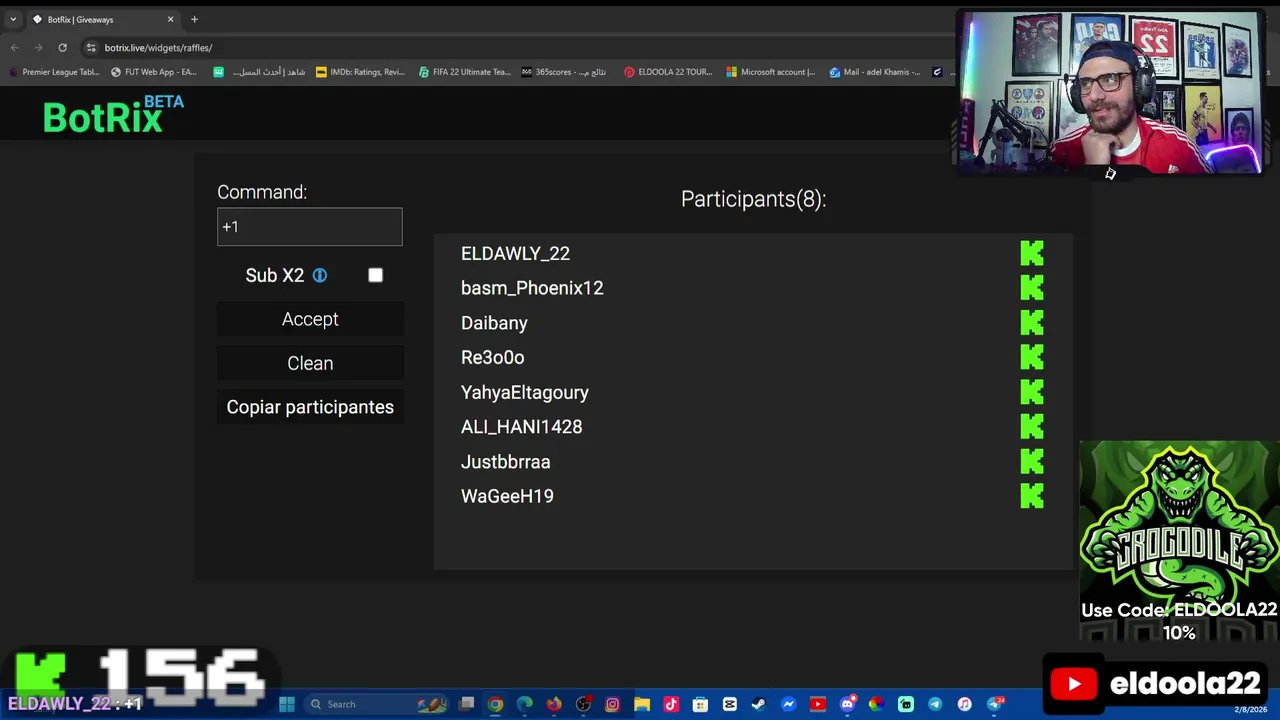Click the site info icon in address bar
Image resolution: width=1280 pixels, height=720 pixels.
pyautogui.click(x=91, y=47)
